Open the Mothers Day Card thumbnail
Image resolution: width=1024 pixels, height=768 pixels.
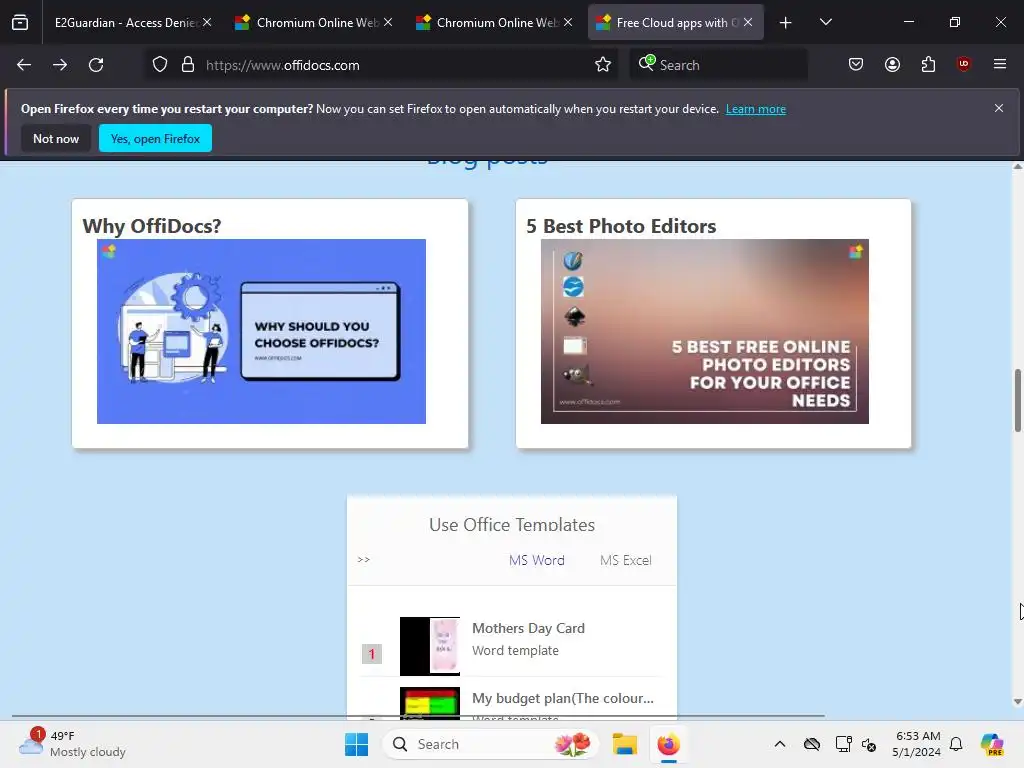430,646
